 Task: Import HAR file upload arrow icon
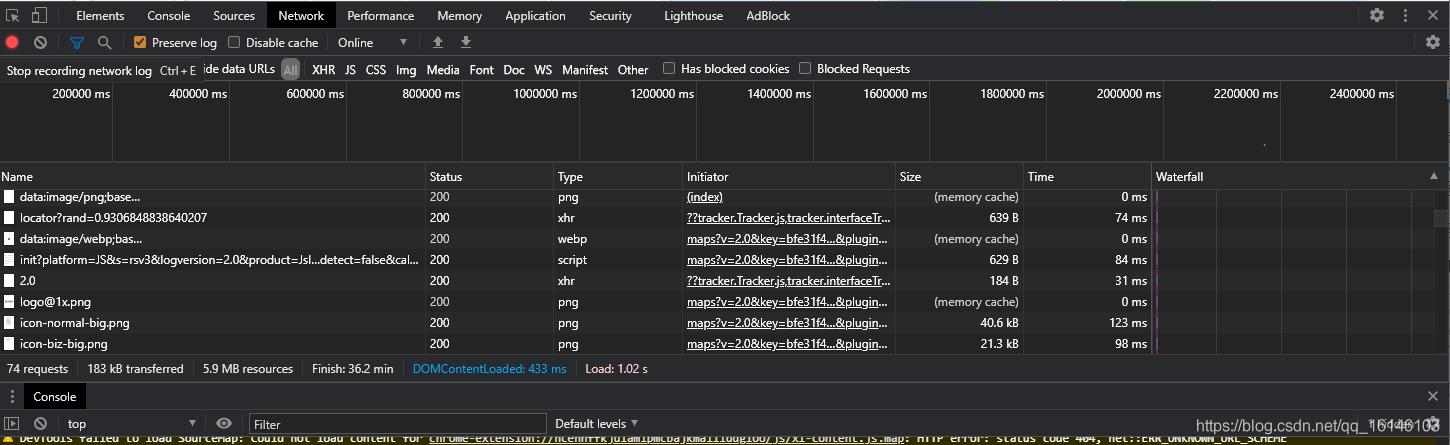pos(437,42)
